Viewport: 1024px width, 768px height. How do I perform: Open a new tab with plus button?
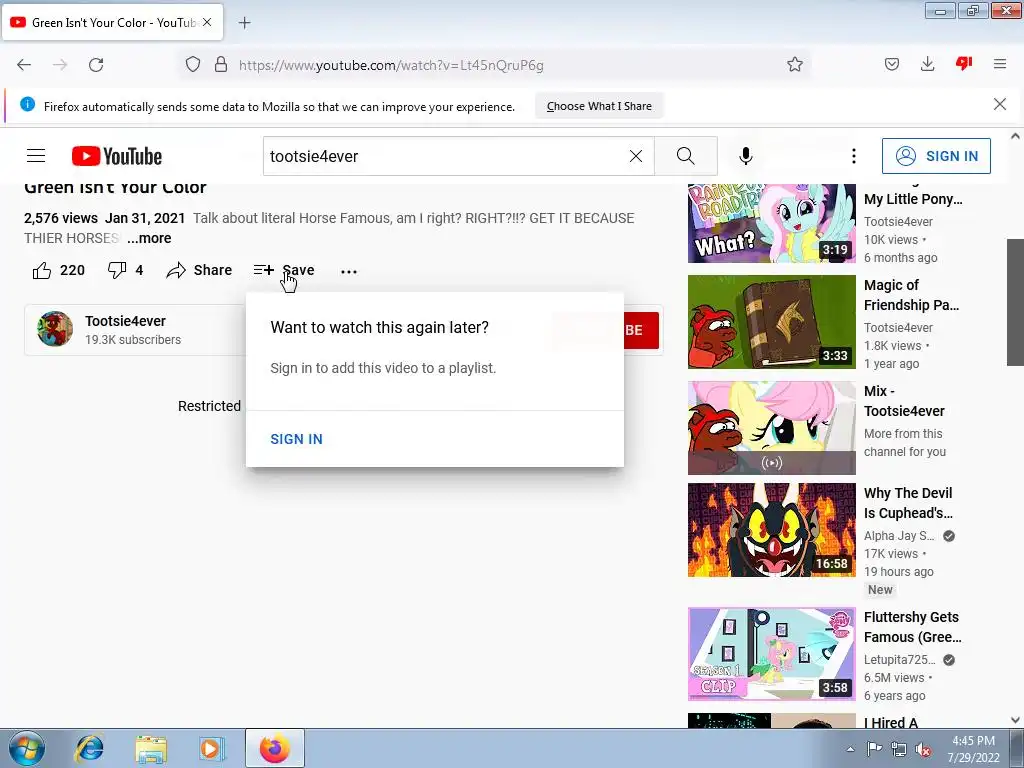coord(244,23)
